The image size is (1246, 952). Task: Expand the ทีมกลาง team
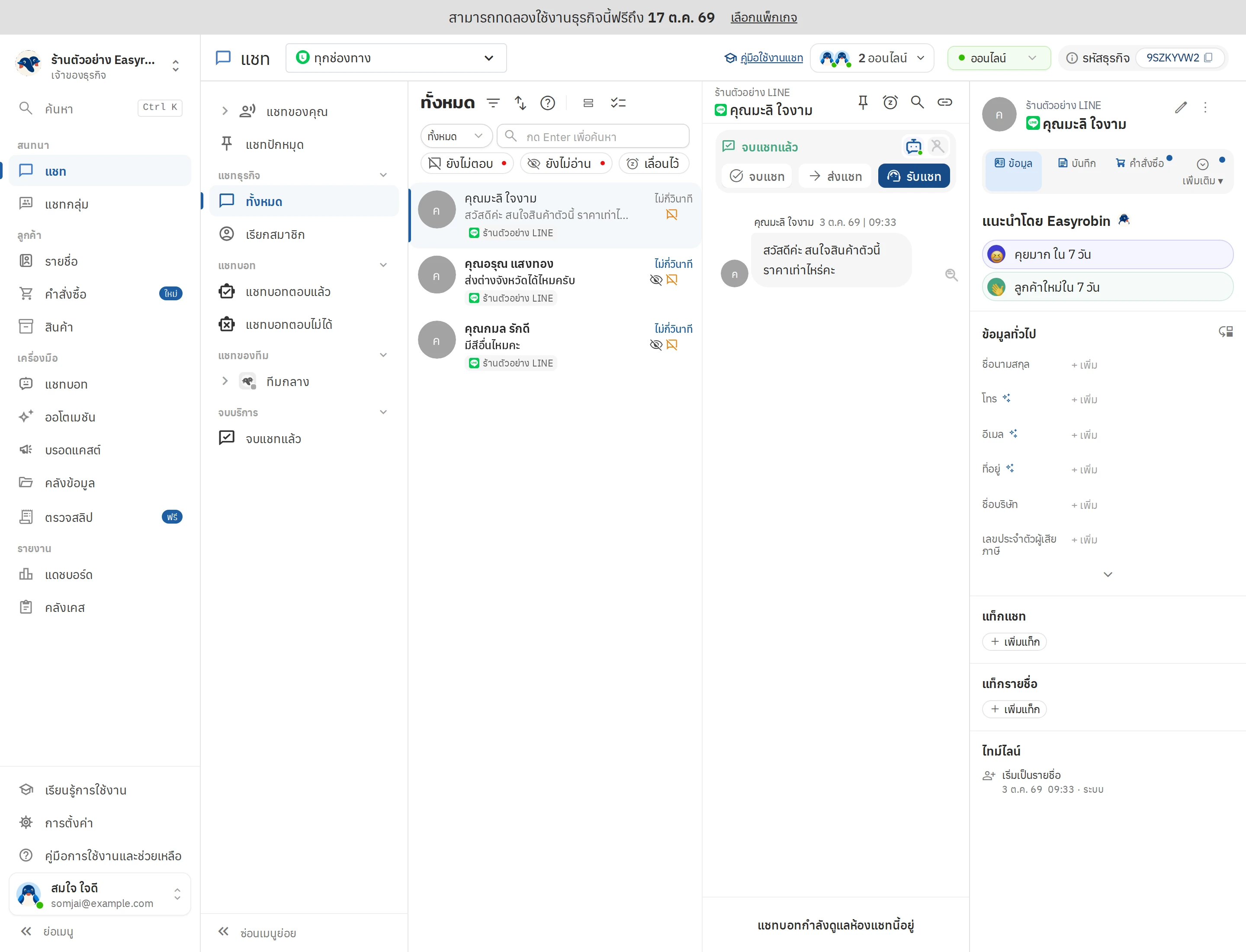(x=225, y=381)
